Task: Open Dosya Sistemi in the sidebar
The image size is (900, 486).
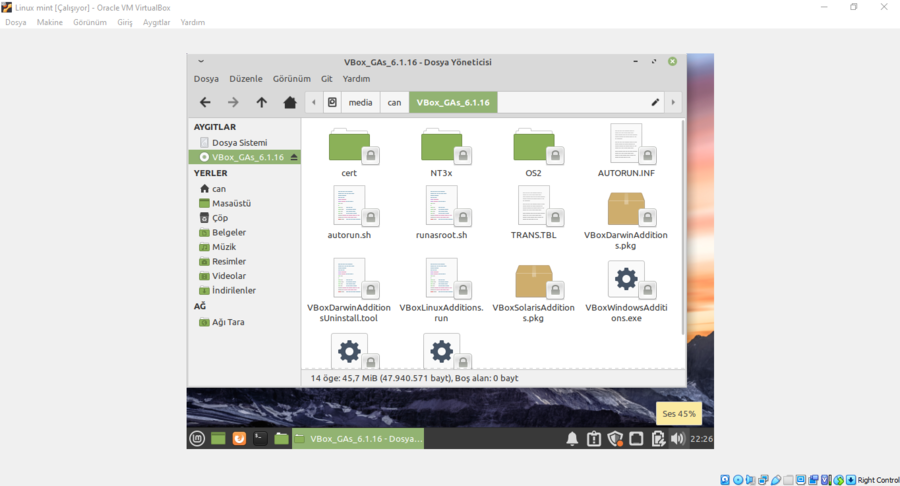Action: tap(239, 142)
